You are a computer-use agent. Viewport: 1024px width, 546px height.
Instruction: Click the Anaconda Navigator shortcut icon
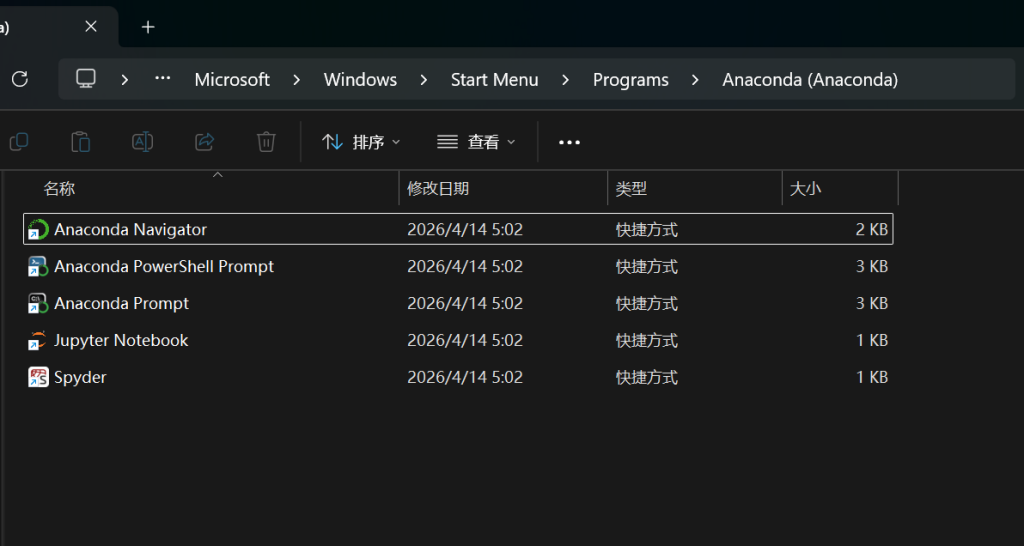pos(38,230)
